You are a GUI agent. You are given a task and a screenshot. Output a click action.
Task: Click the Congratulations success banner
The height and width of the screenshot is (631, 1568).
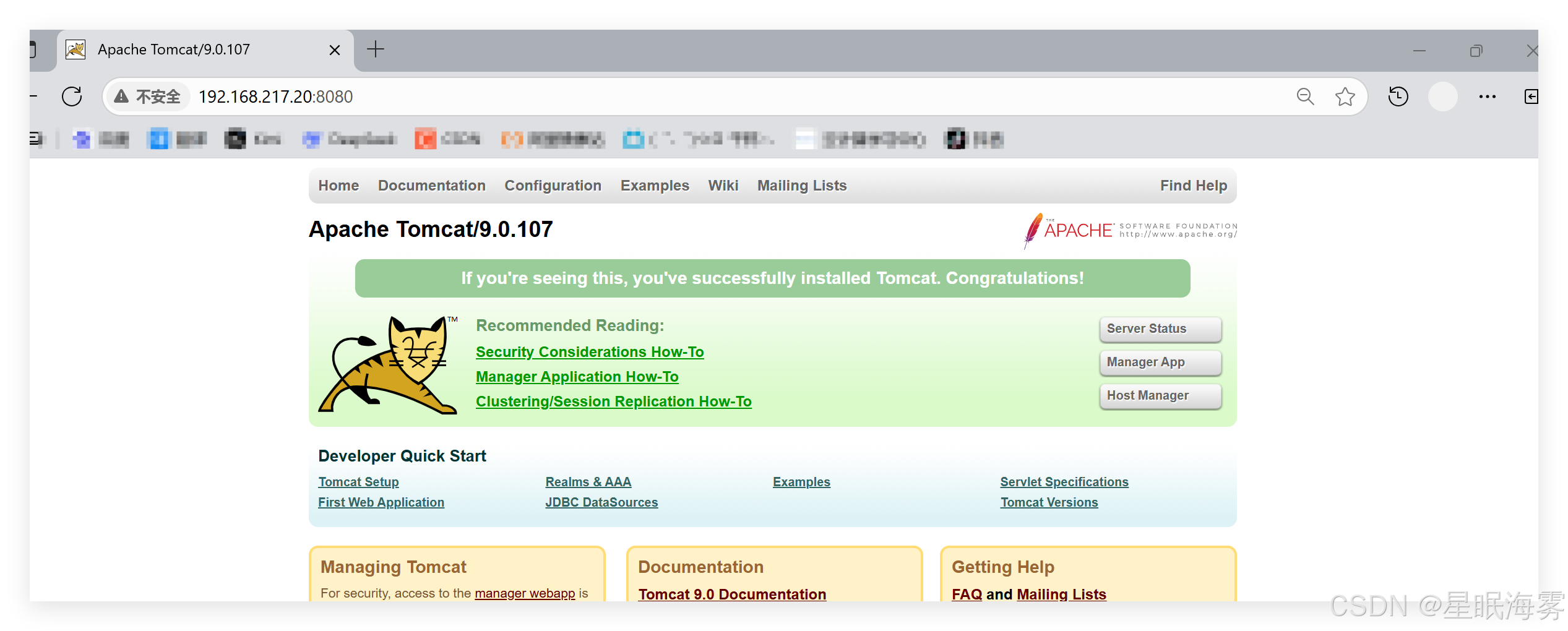click(772, 278)
